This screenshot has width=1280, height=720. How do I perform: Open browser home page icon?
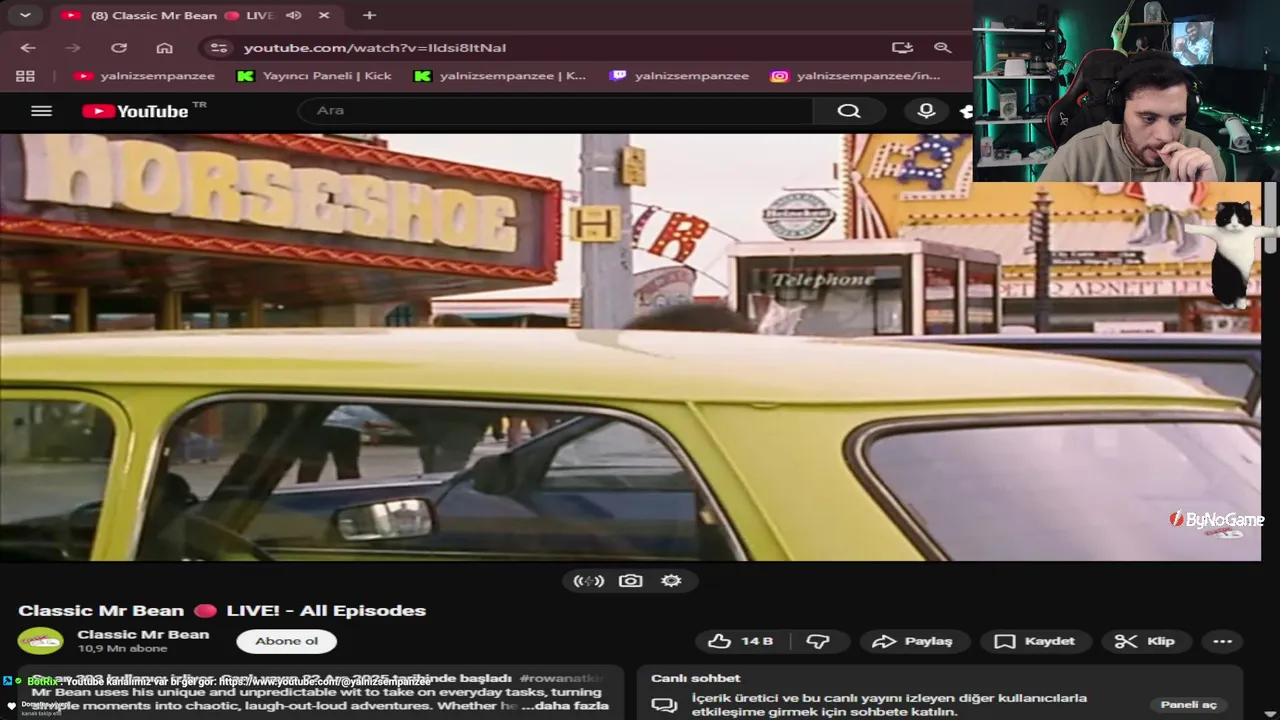tap(164, 47)
